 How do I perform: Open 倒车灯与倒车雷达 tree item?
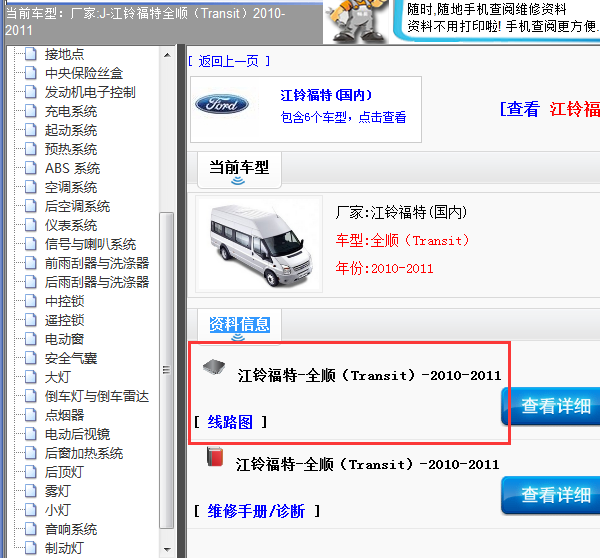pos(96,396)
